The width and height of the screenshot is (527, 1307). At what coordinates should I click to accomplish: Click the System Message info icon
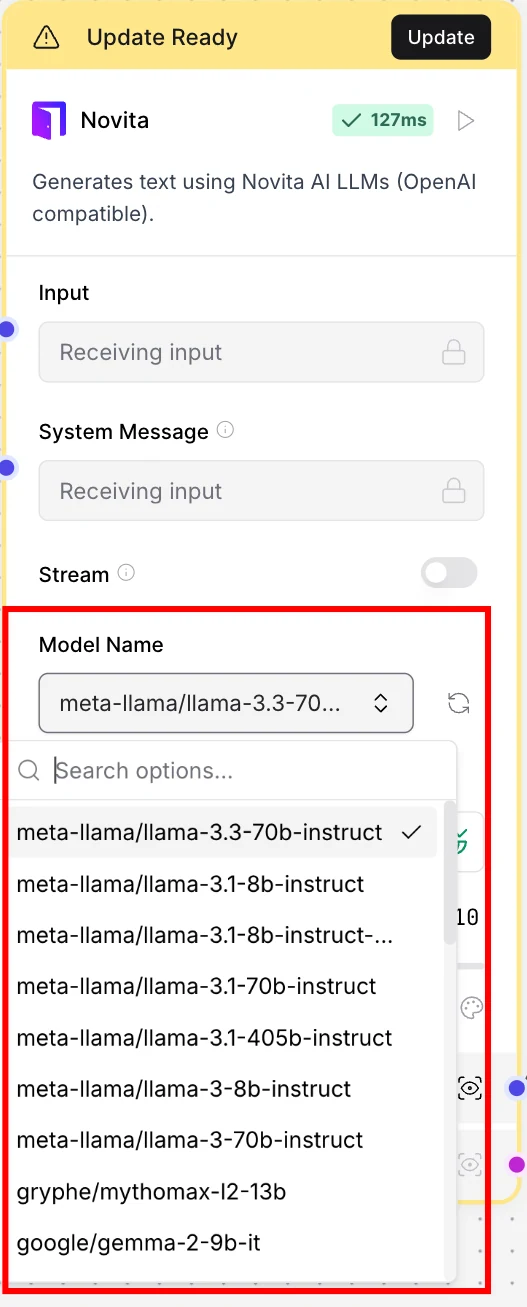226,431
